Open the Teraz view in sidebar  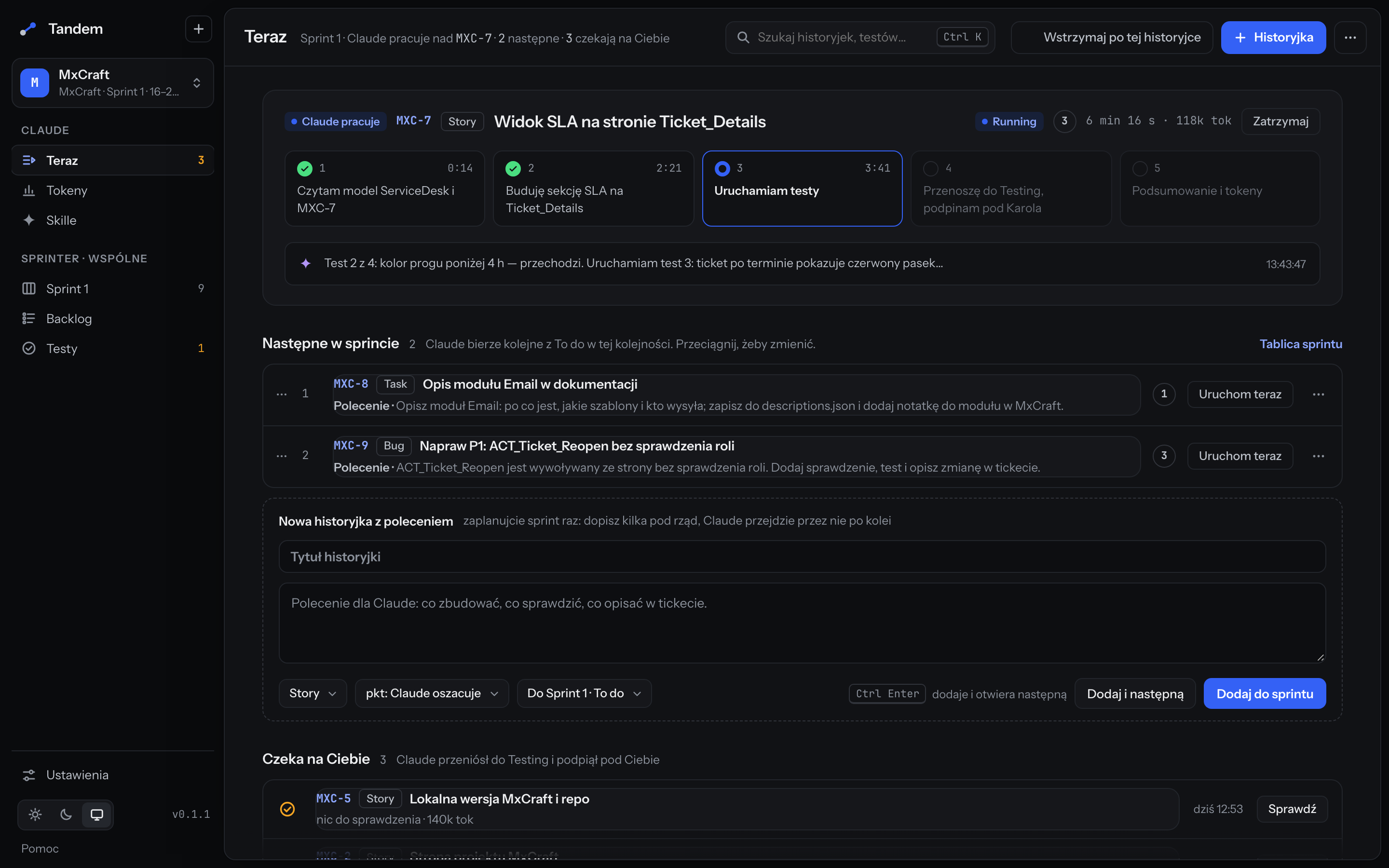[x=112, y=160]
